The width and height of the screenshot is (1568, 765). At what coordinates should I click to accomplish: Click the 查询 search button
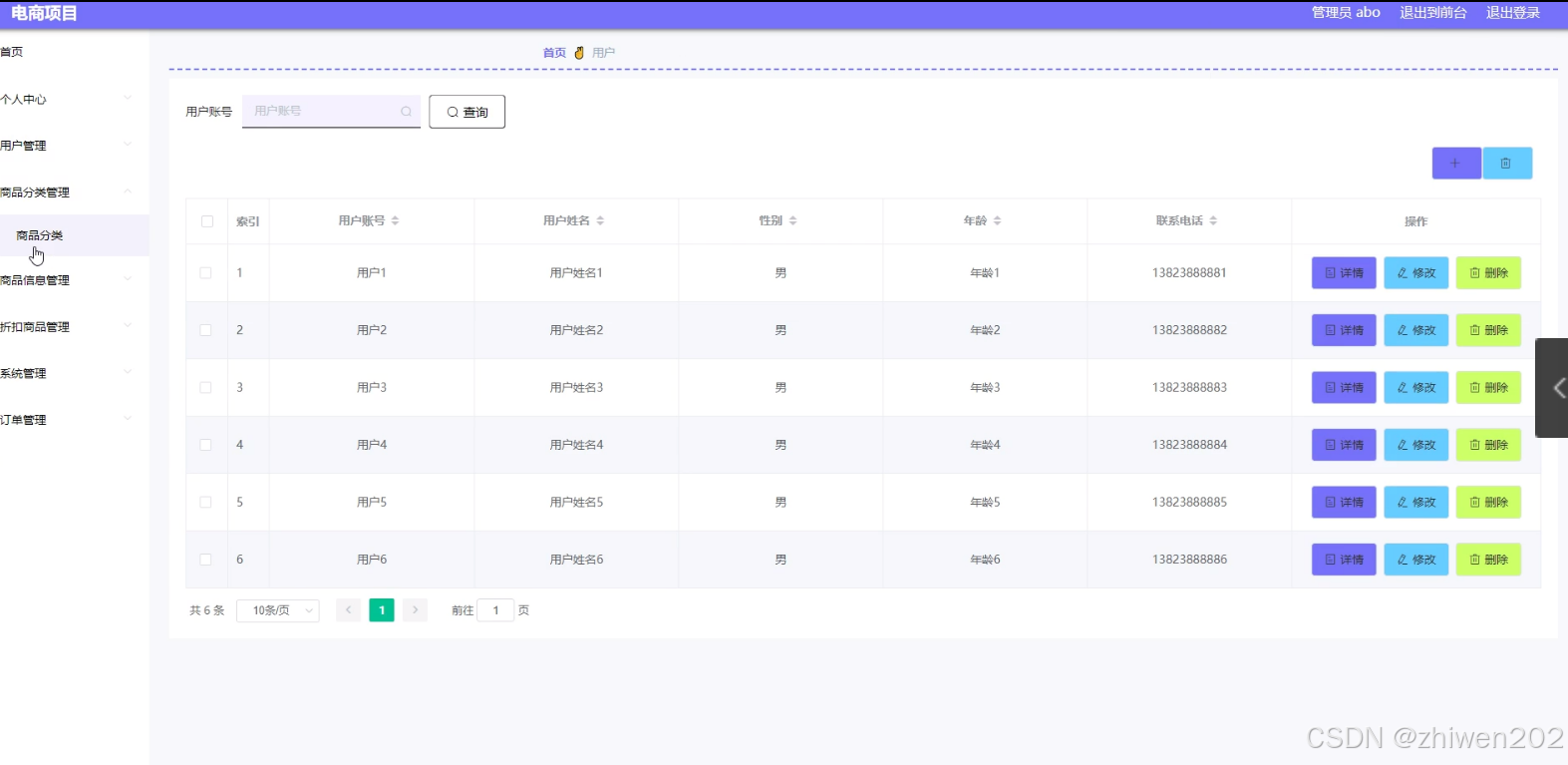point(468,112)
